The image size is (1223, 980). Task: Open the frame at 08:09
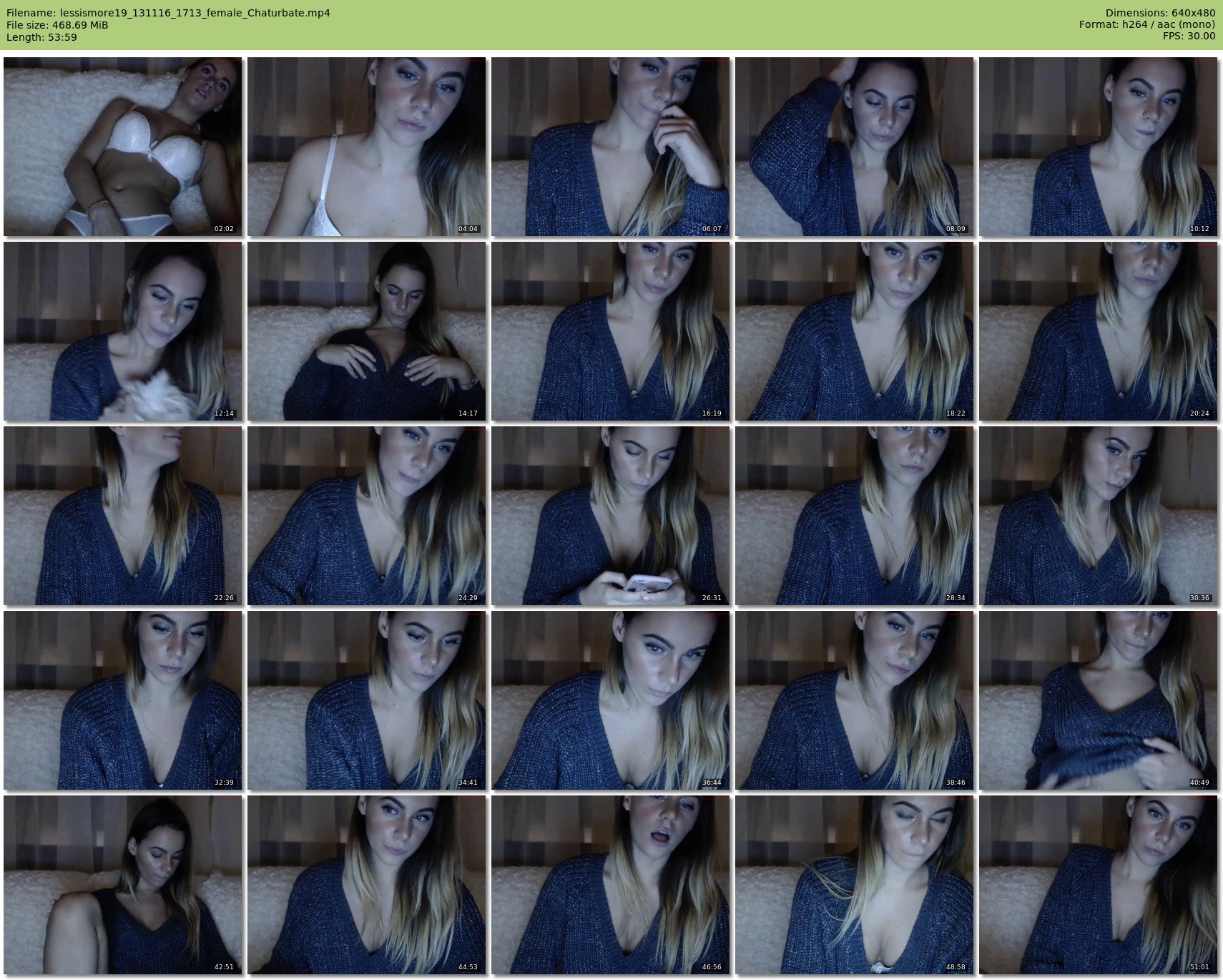tap(854, 147)
